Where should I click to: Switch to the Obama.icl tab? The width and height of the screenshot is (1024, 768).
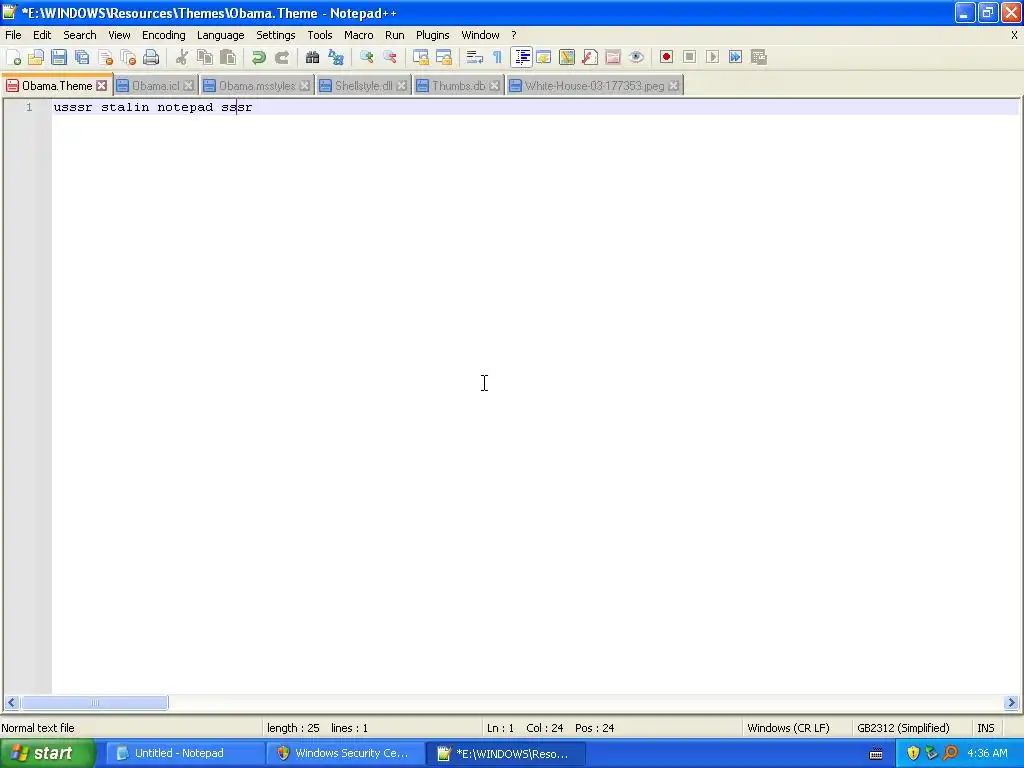coord(155,86)
